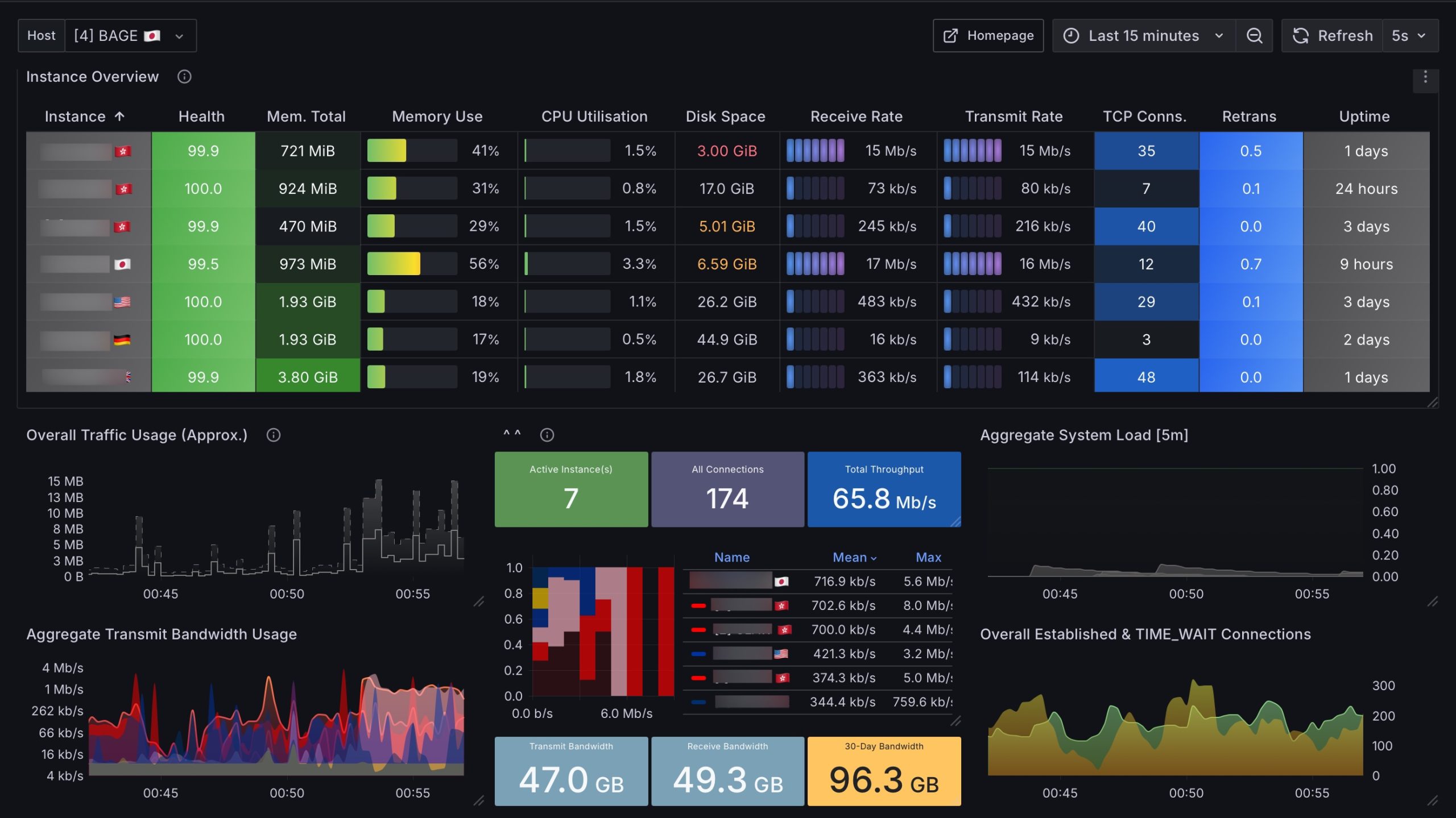1456x818 pixels.
Task: Click the 5.01 GiB disk space cell
Action: [x=727, y=226]
